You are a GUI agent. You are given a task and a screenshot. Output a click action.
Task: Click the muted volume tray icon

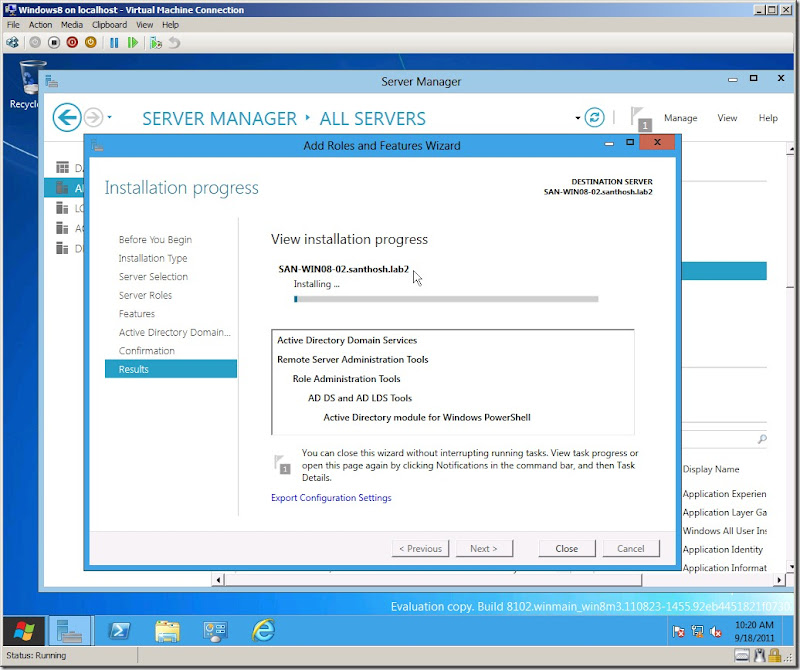coord(716,632)
